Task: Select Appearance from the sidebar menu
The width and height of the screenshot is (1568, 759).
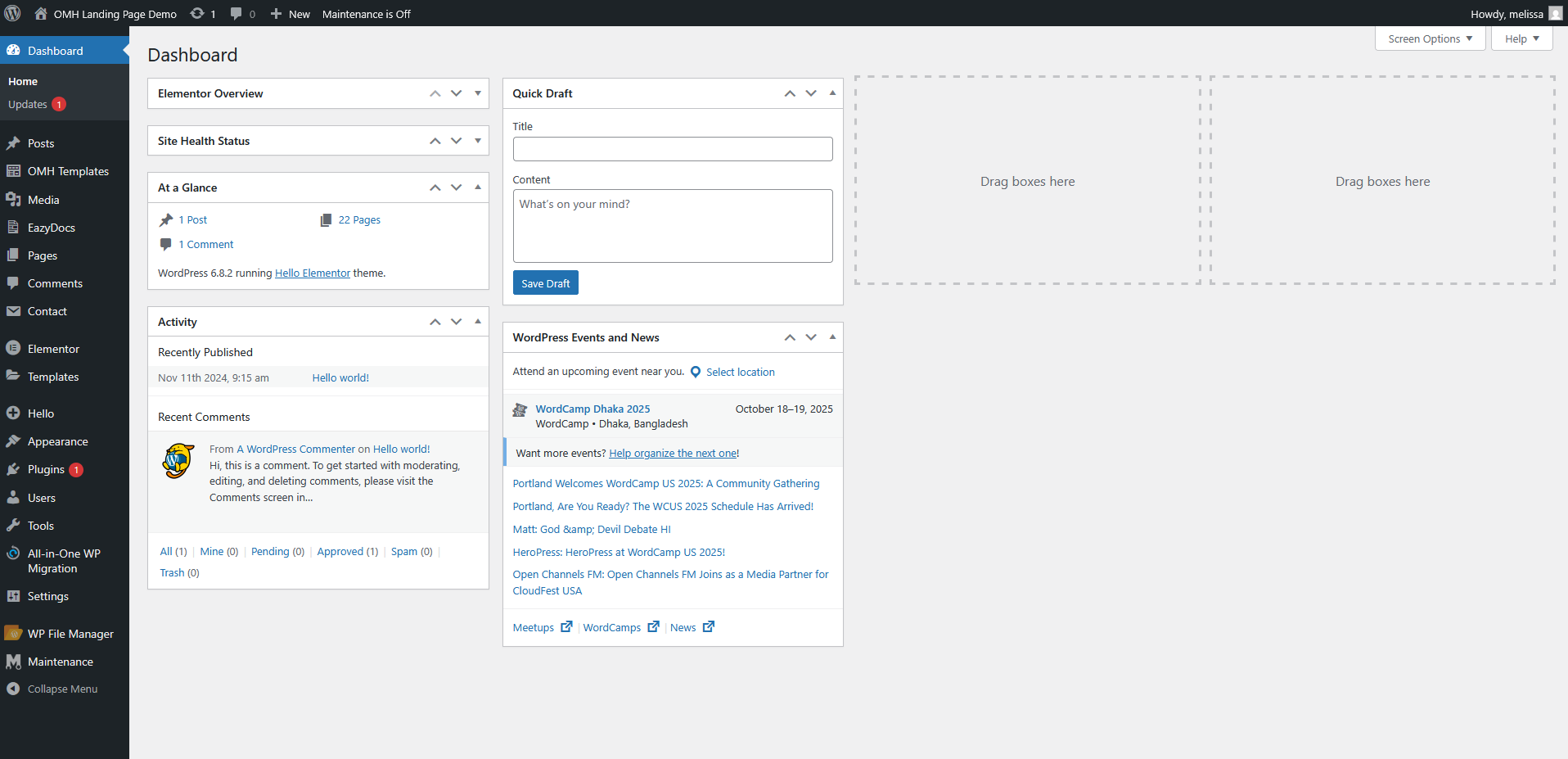Action: tap(57, 441)
